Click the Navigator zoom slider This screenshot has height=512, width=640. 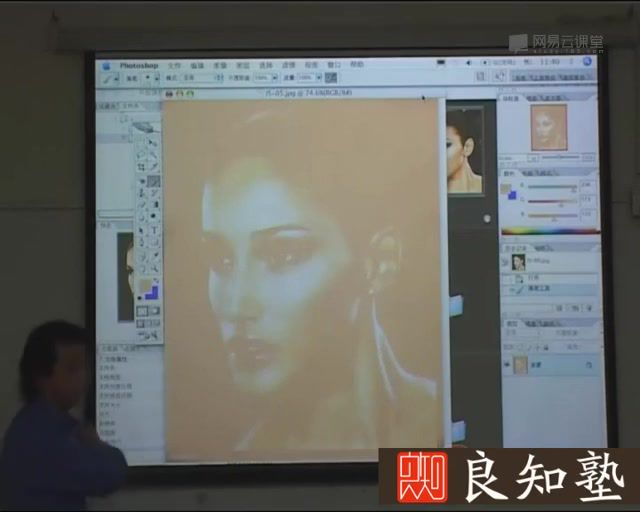562,157
